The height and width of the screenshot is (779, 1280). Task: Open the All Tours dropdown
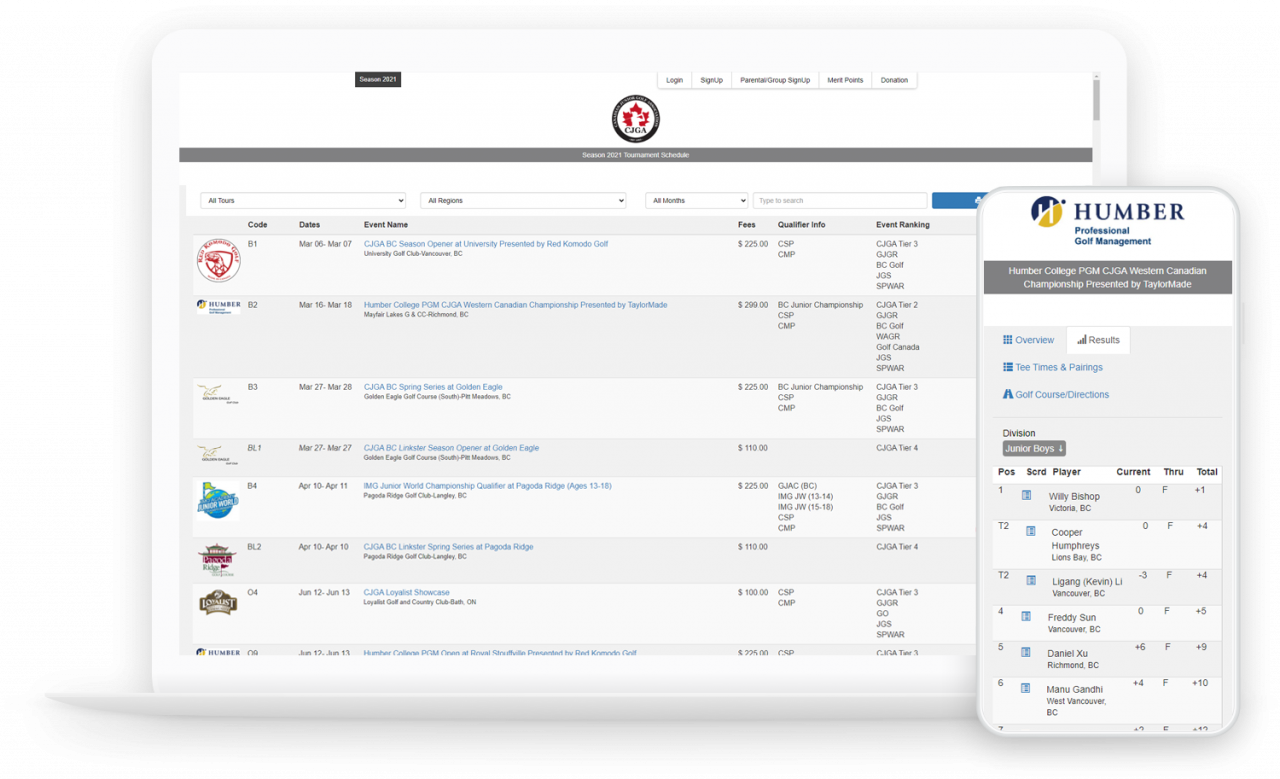[302, 200]
